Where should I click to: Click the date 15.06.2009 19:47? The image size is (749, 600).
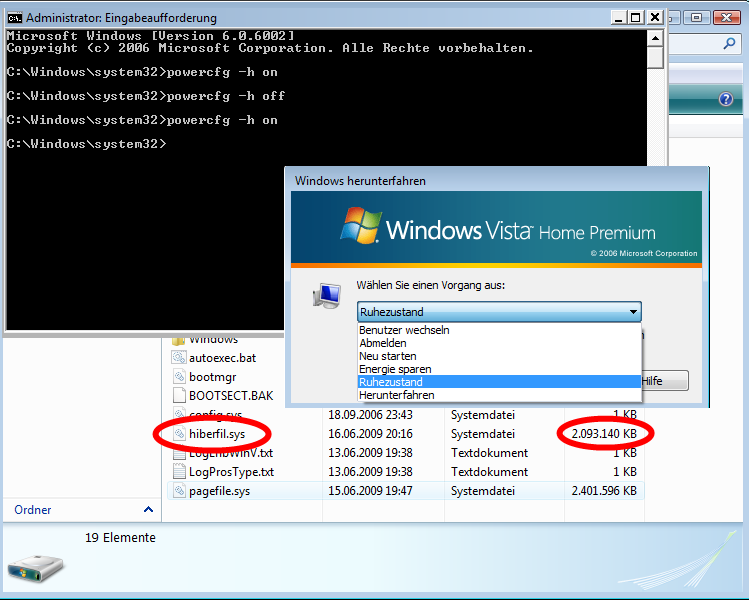tap(370, 491)
